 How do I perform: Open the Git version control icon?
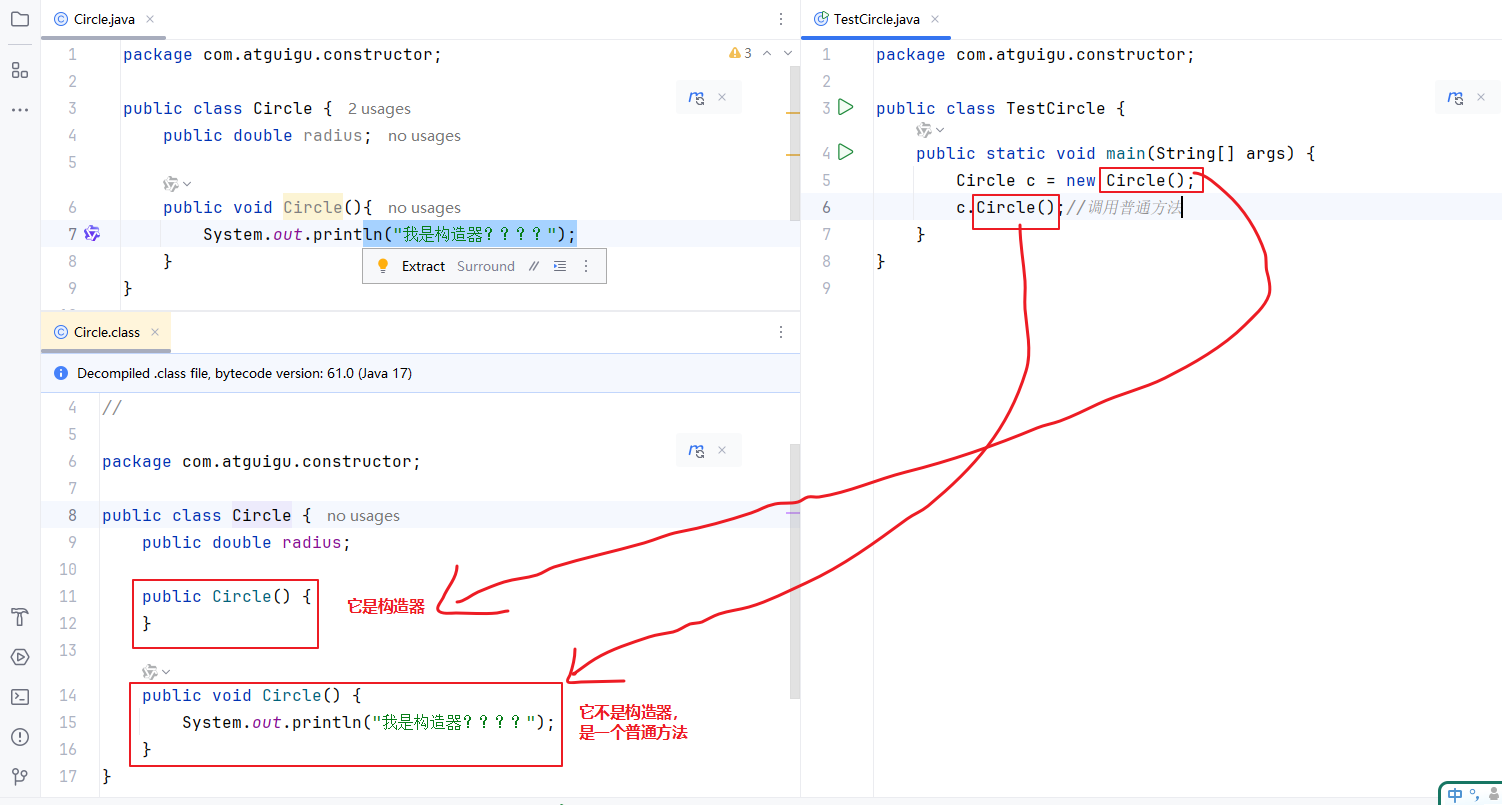(x=19, y=777)
